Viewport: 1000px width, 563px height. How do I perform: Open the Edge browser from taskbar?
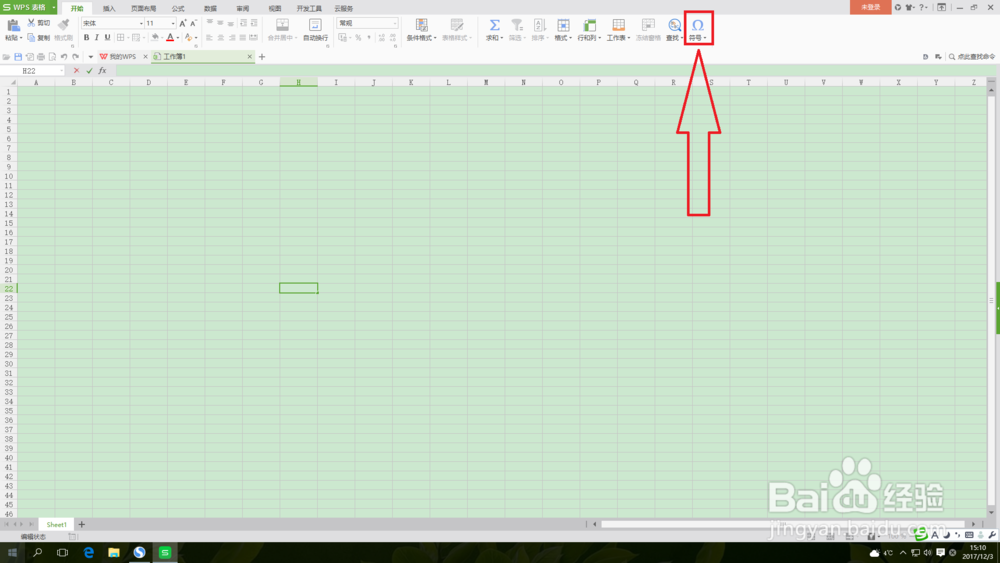tap(88, 552)
